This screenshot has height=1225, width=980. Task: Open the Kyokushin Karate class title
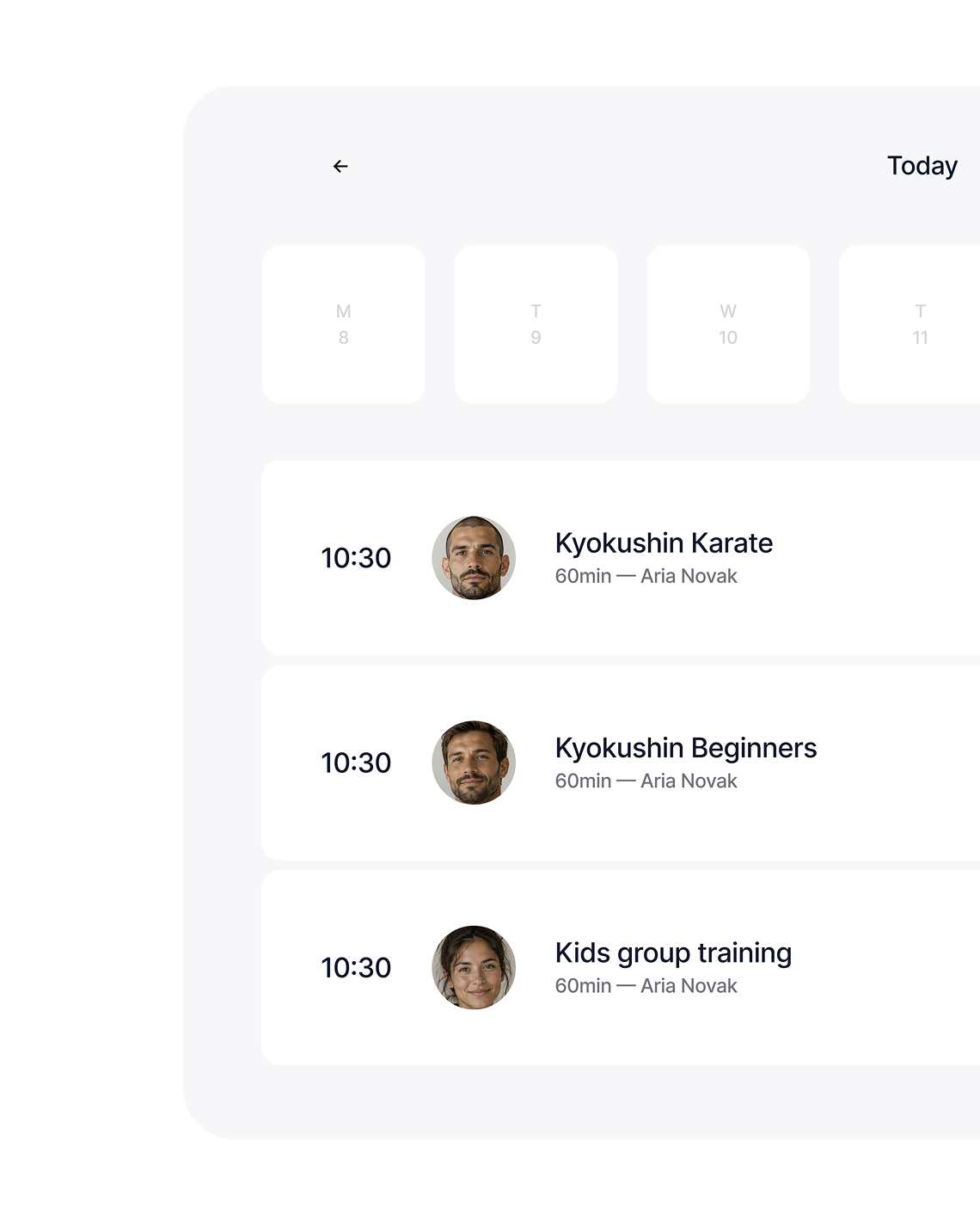[x=664, y=543]
